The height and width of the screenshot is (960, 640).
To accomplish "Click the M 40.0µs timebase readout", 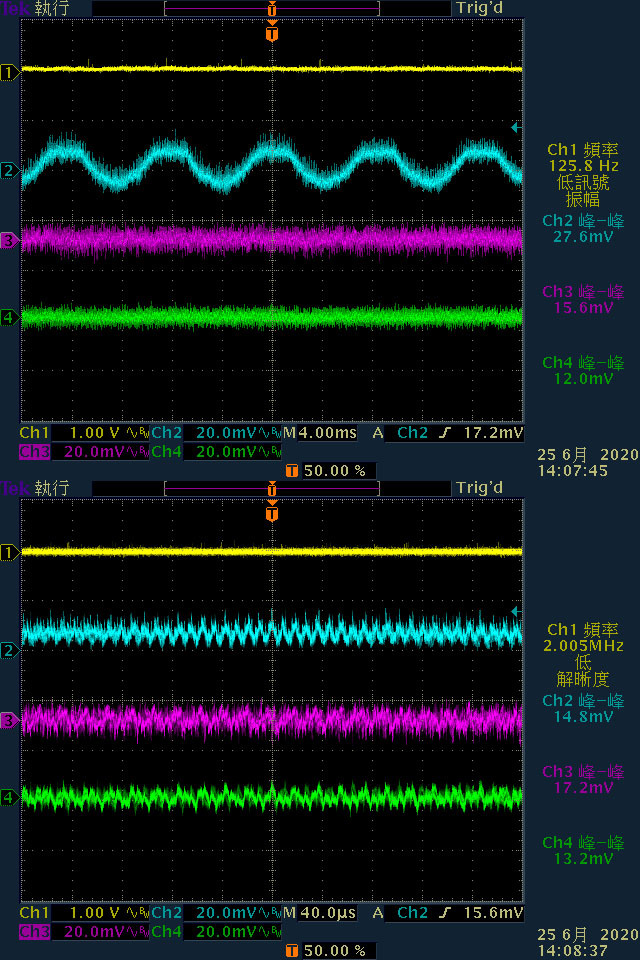I will 320,913.
